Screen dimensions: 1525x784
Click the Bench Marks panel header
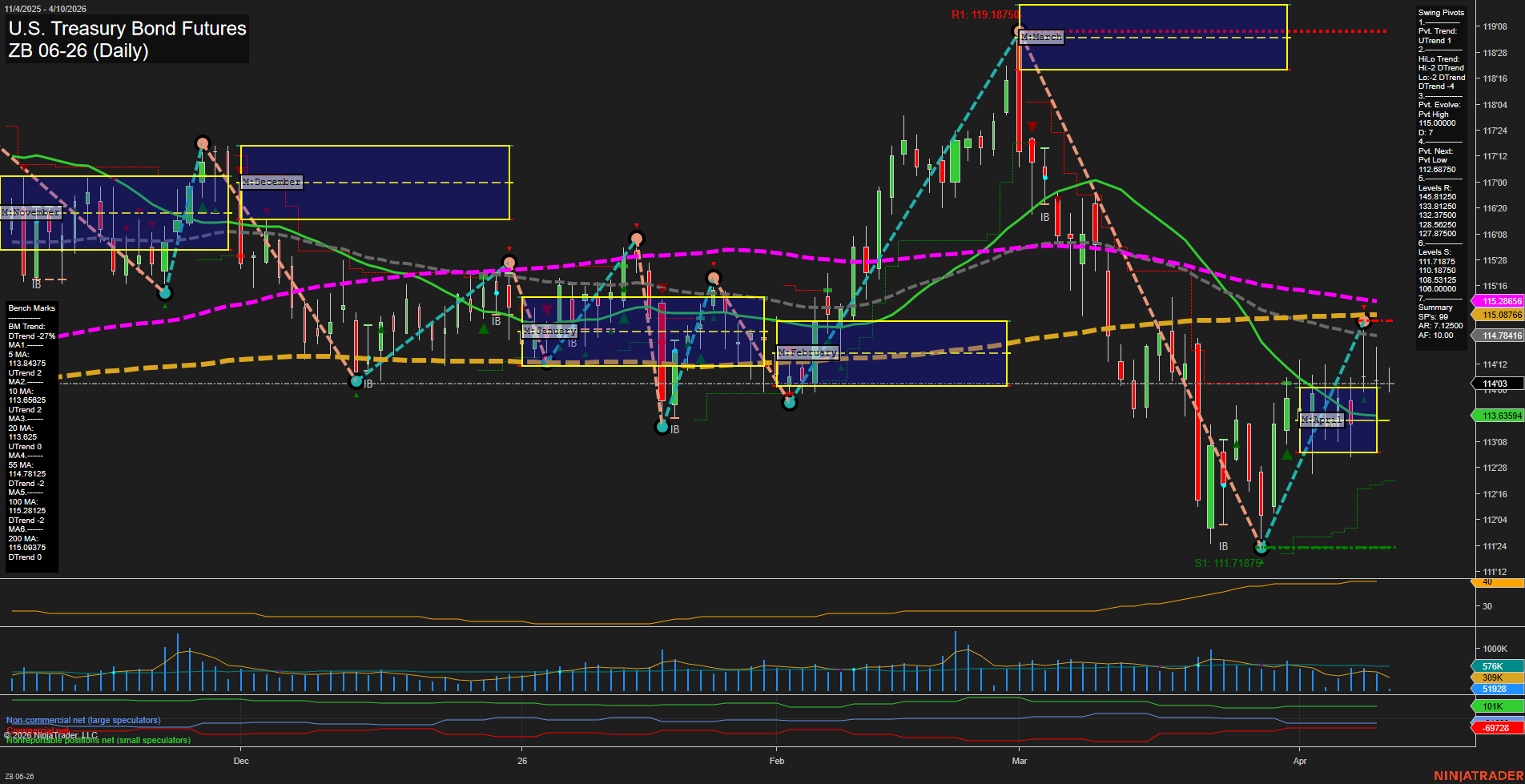click(x=31, y=308)
